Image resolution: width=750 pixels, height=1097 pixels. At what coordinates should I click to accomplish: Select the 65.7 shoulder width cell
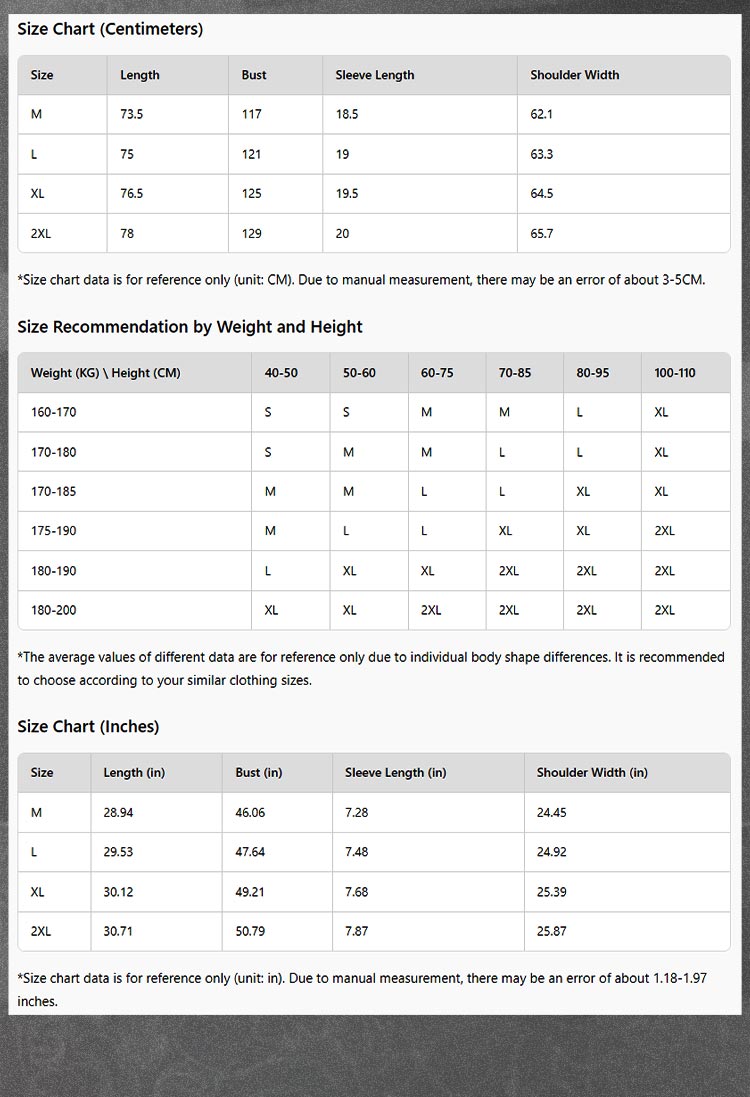[542, 233]
